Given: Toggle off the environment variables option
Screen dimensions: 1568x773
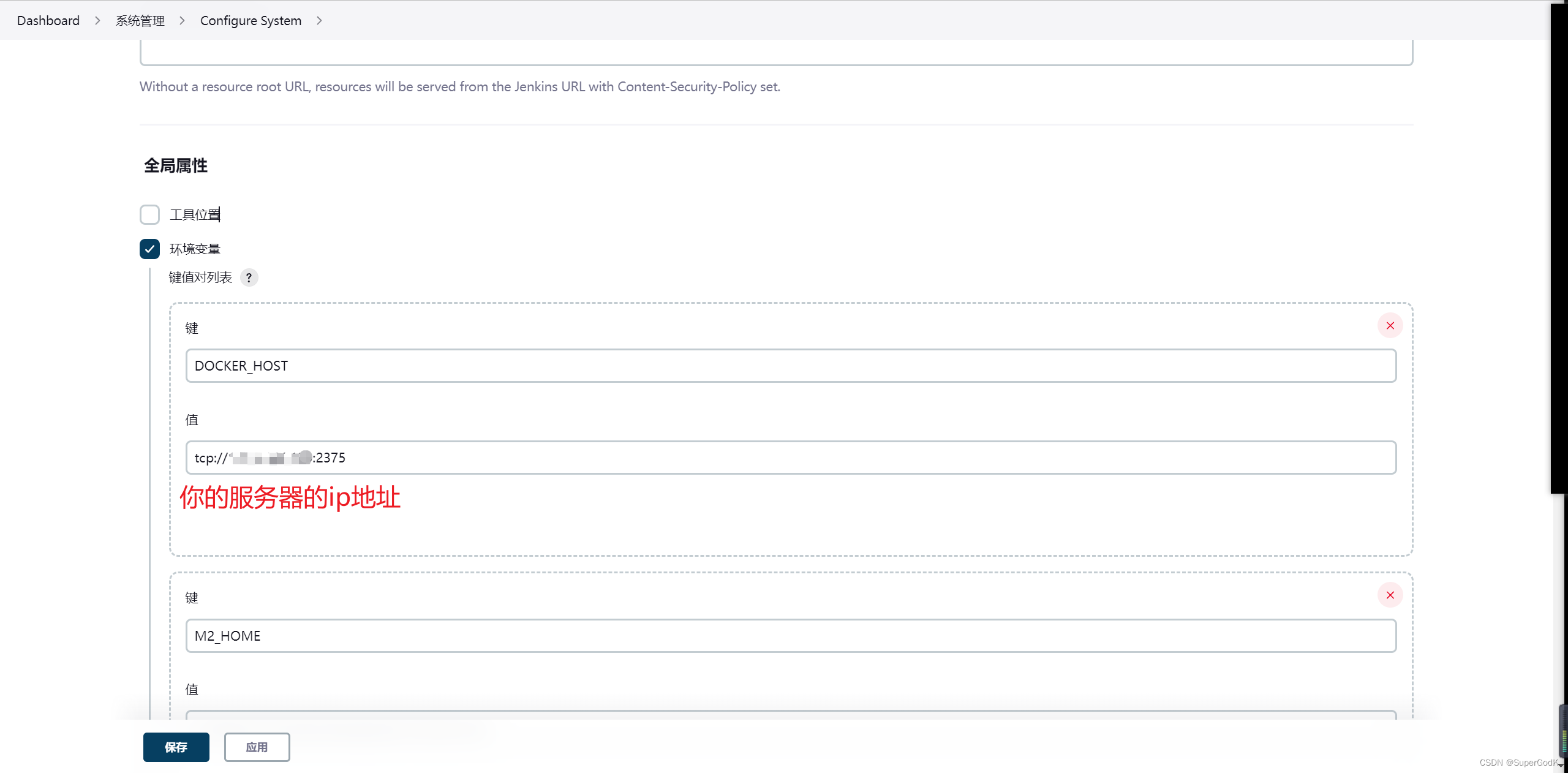Looking at the screenshot, I should click(149, 249).
